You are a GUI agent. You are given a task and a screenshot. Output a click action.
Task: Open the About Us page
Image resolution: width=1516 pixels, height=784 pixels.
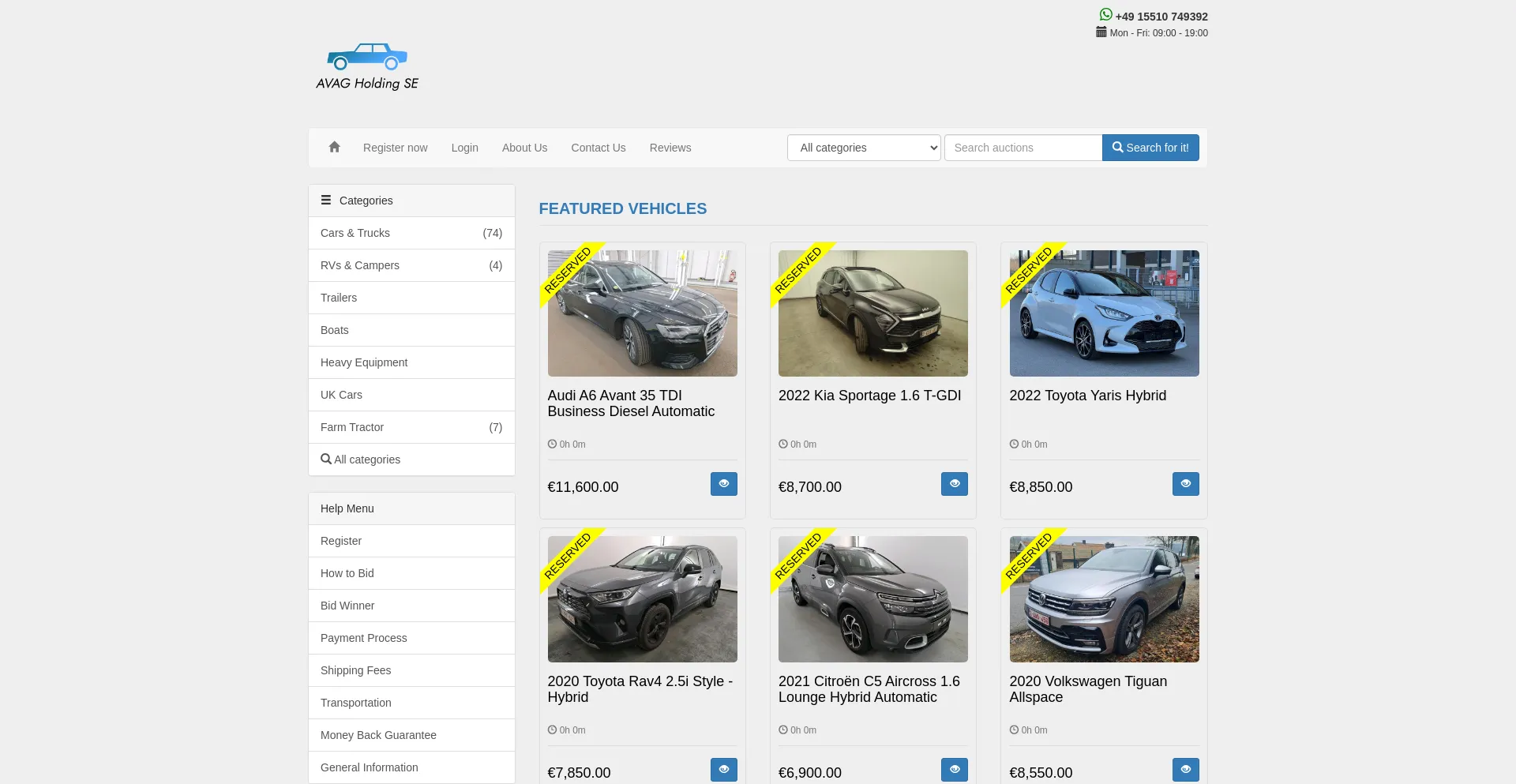coord(524,148)
